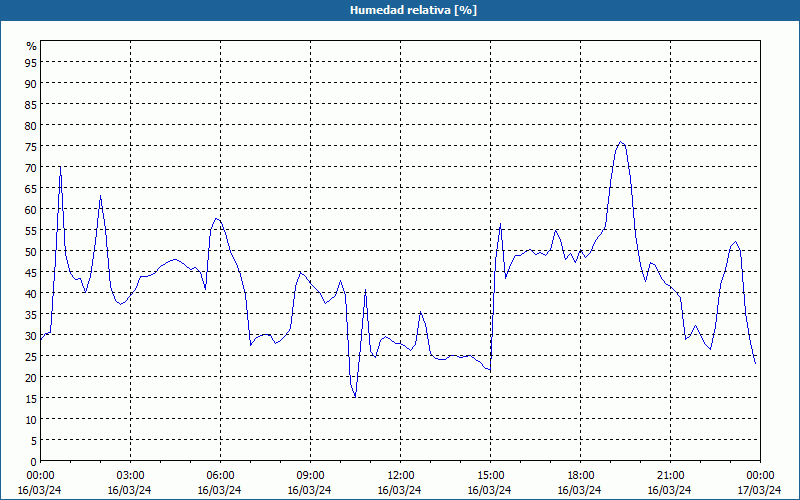Click the 60 y-axis label
800x500 pixels.
pos(31,210)
